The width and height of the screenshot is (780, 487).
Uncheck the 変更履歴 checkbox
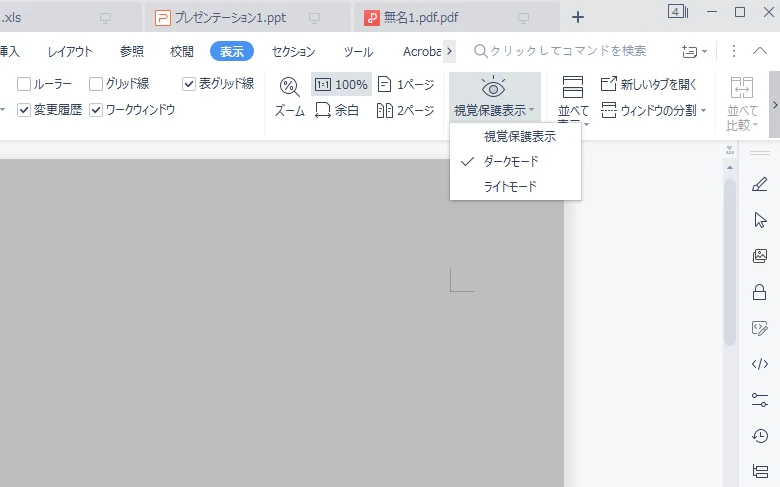coord(24,110)
